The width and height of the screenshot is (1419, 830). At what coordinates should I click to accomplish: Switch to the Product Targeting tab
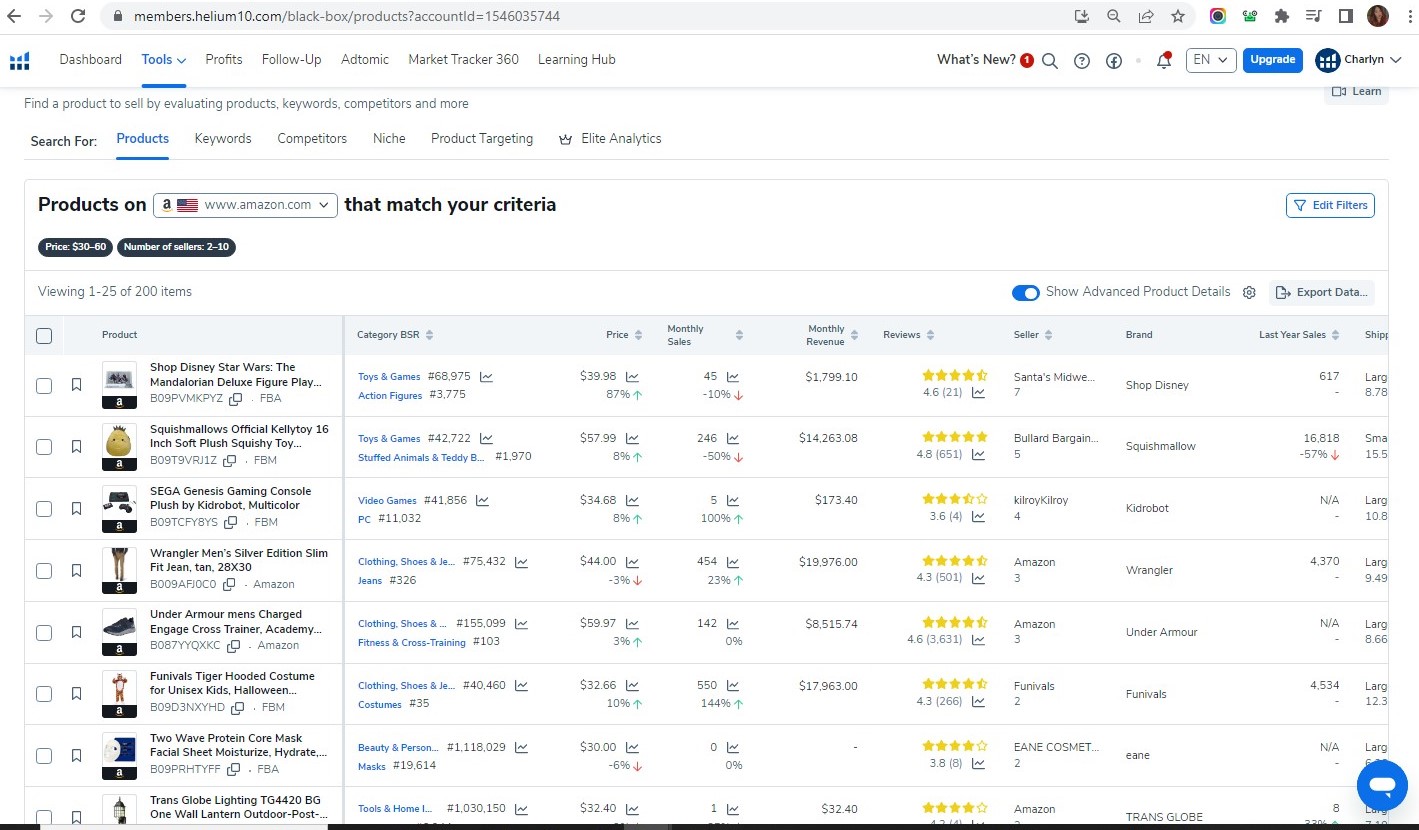click(482, 139)
